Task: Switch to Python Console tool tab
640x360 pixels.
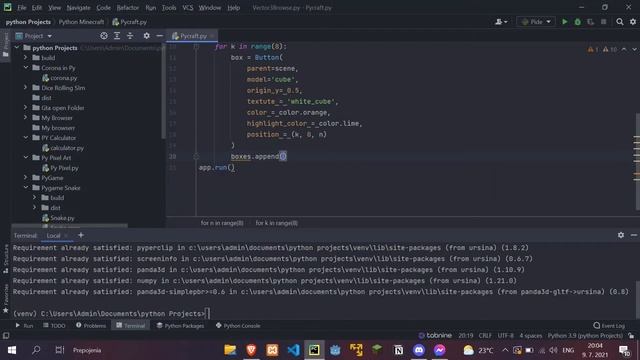Action: pyautogui.click(x=238, y=325)
